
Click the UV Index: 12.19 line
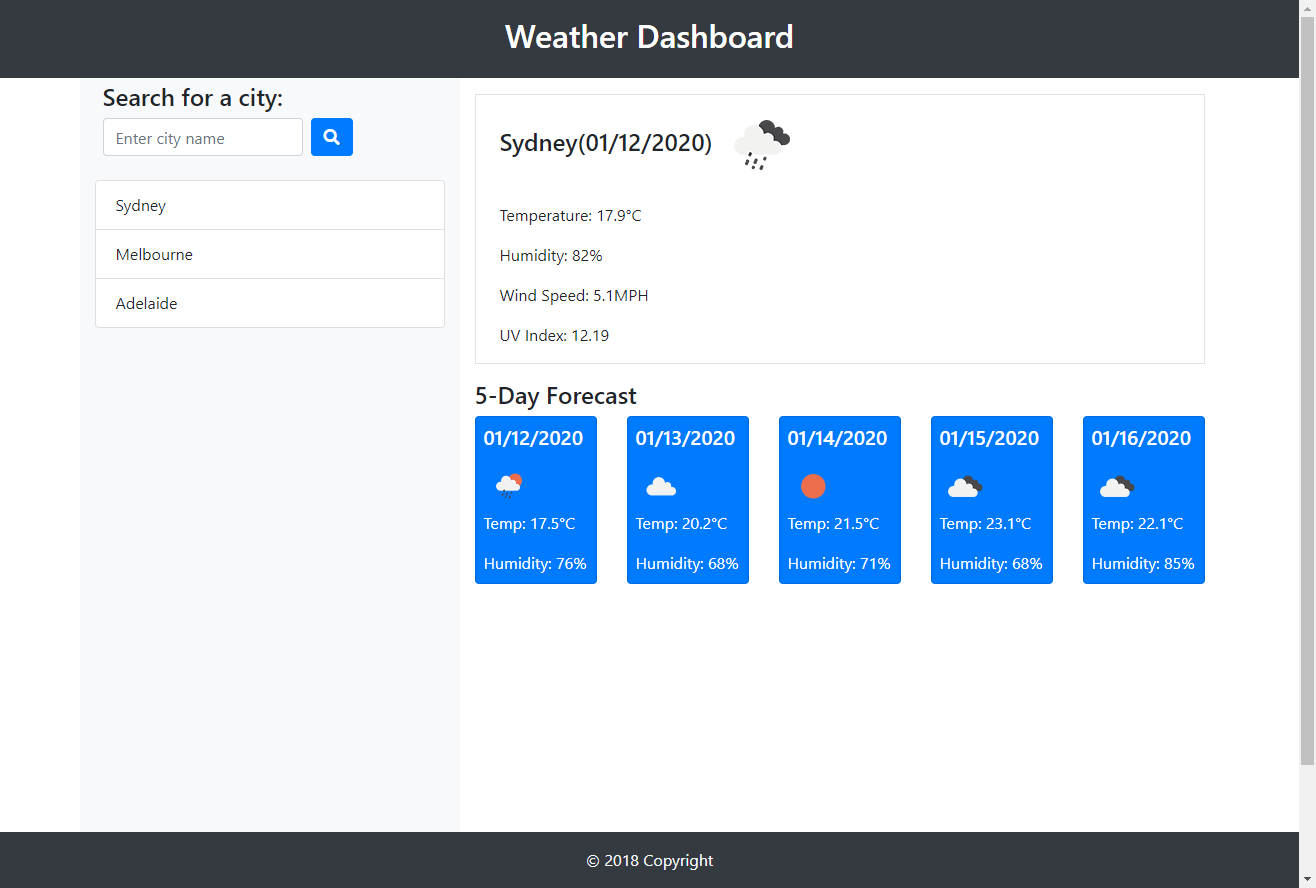tap(554, 335)
